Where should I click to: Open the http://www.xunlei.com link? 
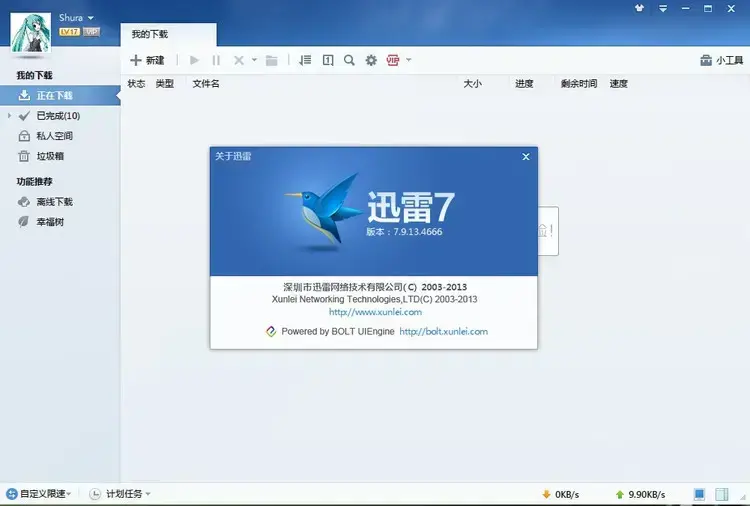pyautogui.click(x=375, y=312)
